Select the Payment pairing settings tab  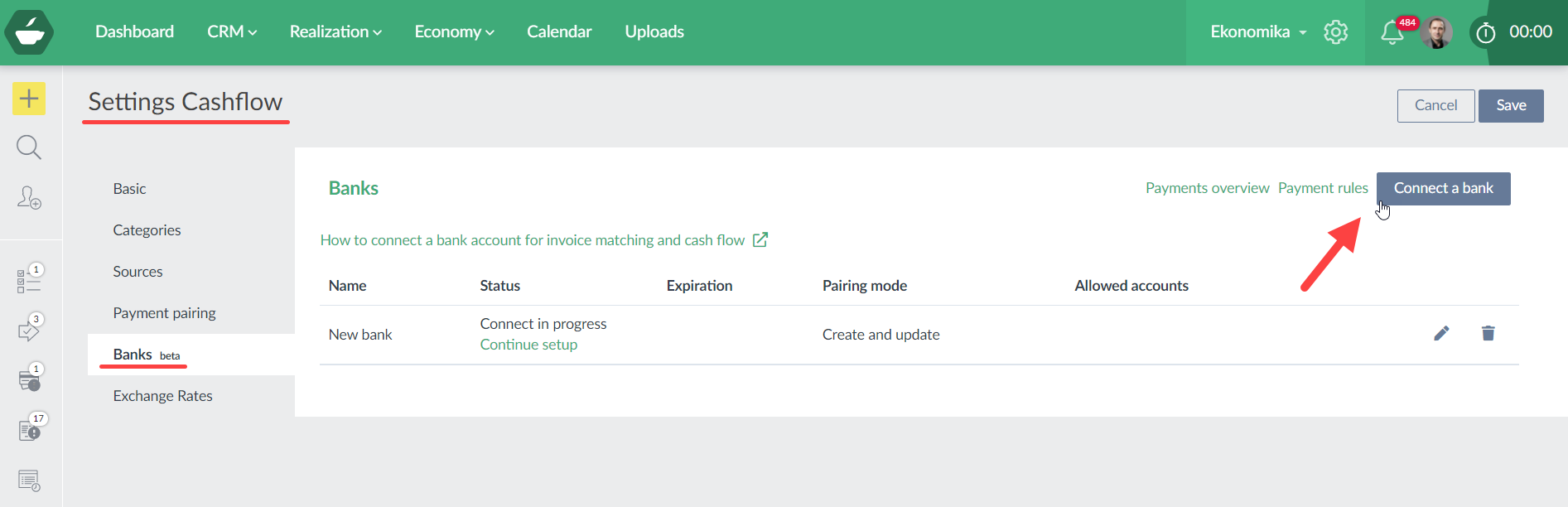[164, 313]
